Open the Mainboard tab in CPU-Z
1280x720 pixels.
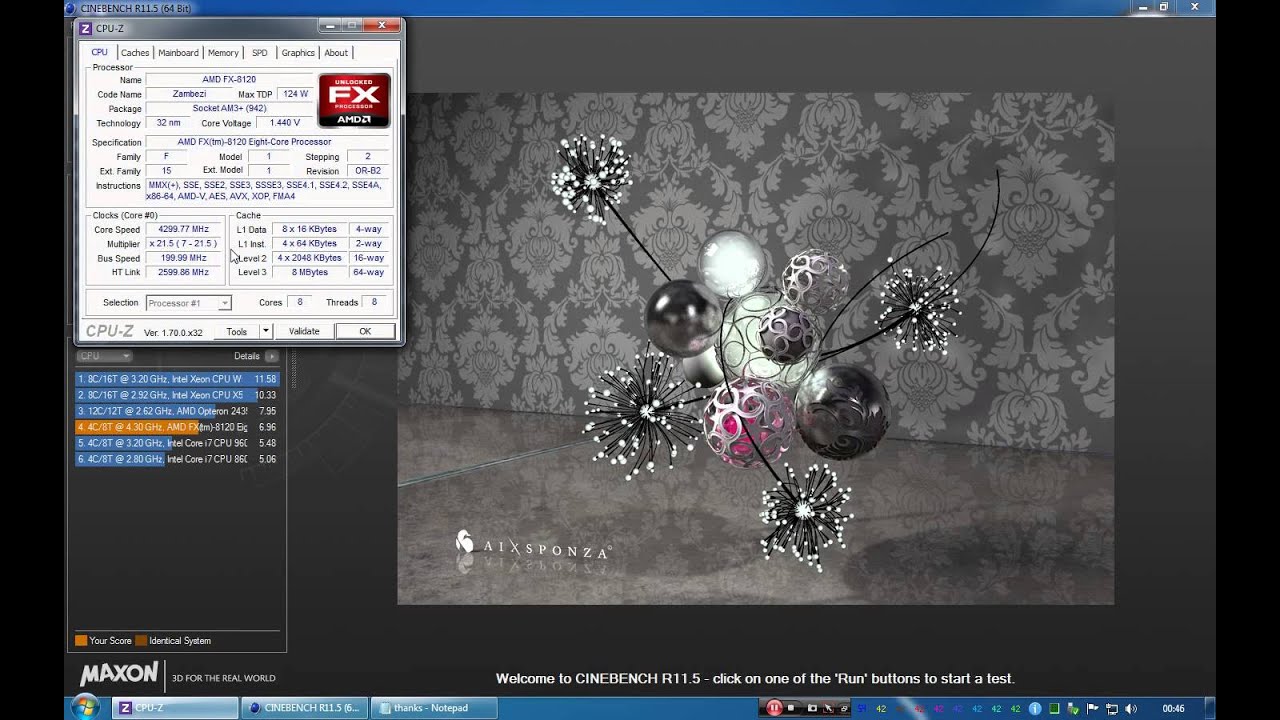pyautogui.click(x=178, y=53)
